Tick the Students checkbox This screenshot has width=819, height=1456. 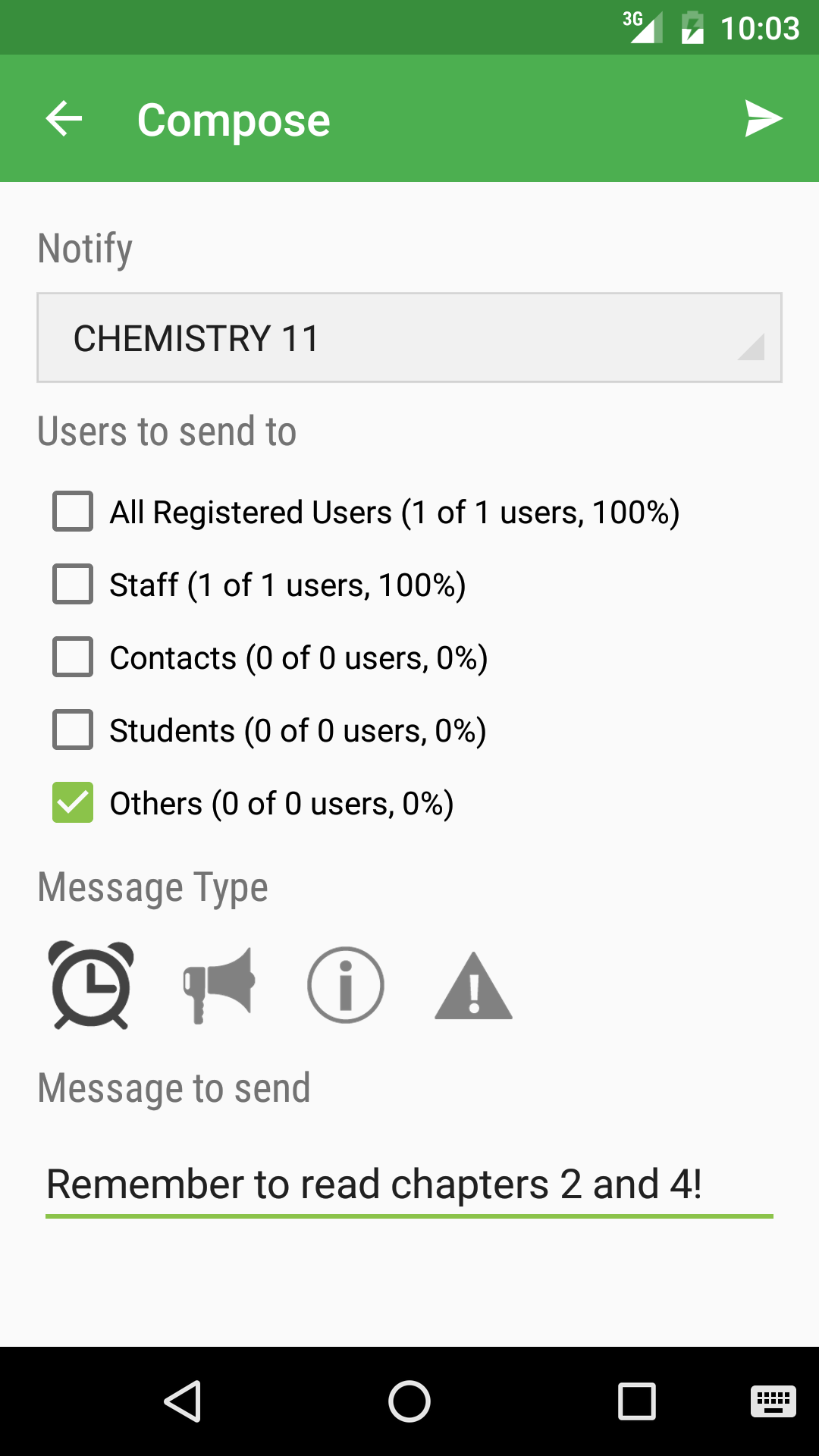coord(73,730)
